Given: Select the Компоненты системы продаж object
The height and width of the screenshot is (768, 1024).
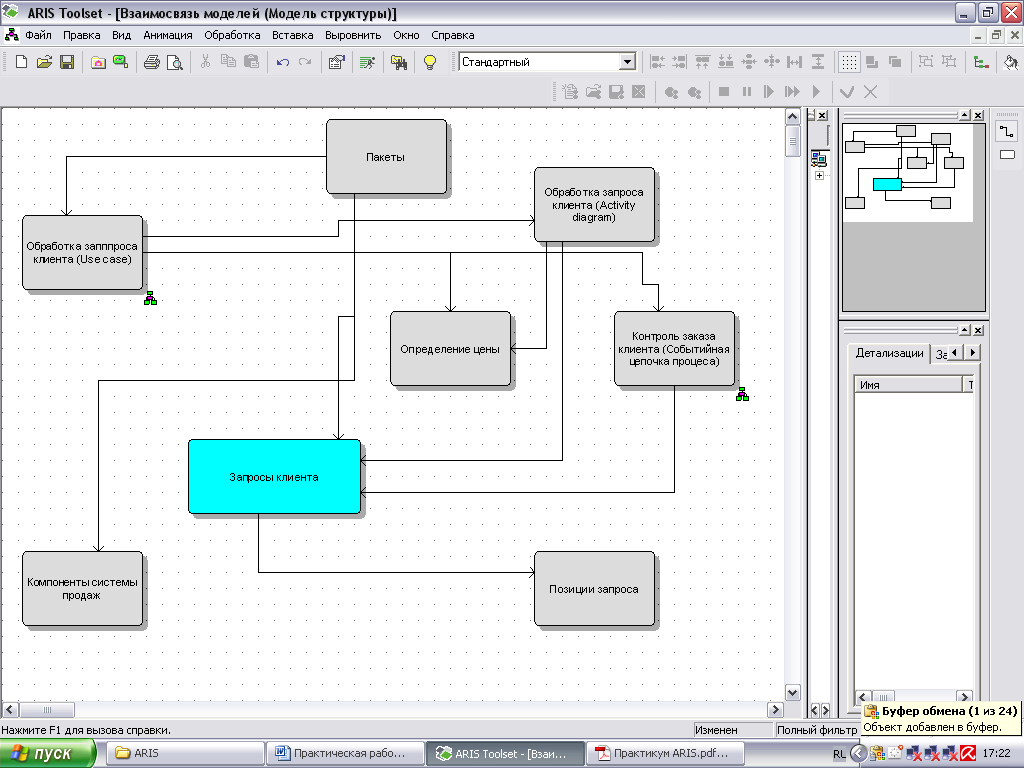Looking at the screenshot, I should [x=82, y=588].
